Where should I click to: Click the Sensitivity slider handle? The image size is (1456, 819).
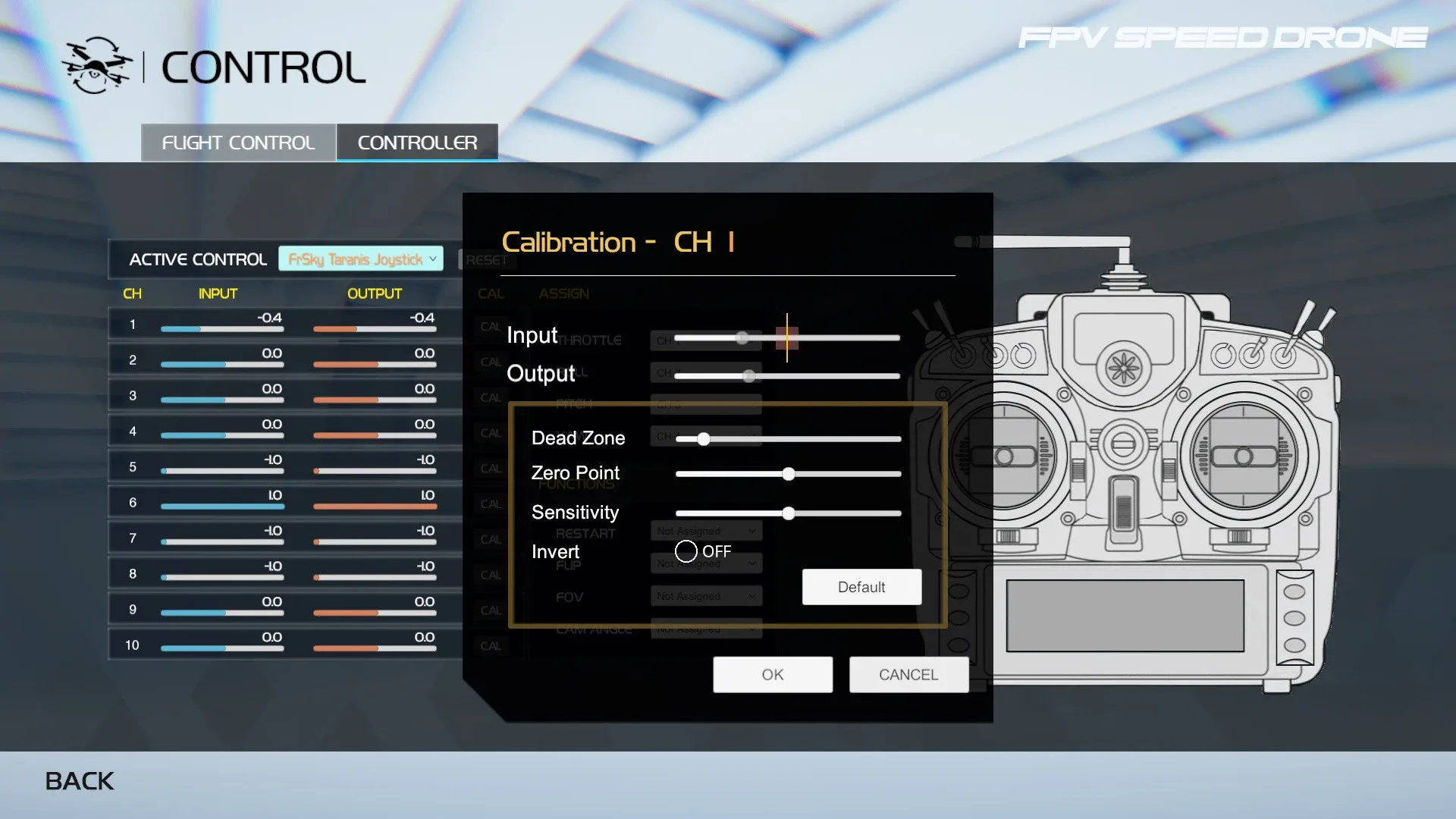789,513
